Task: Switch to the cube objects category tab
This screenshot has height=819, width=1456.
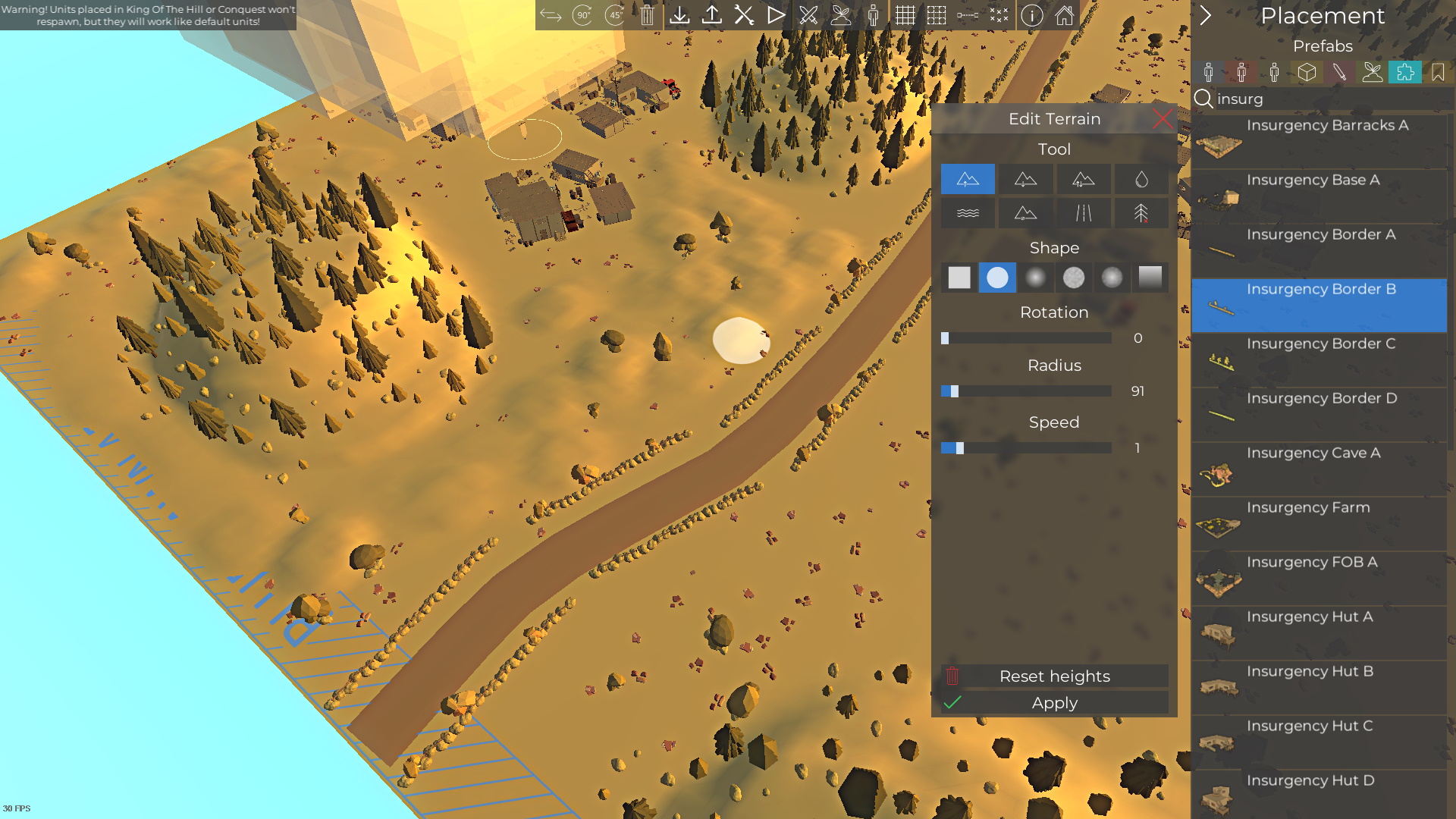Action: [x=1307, y=72]
